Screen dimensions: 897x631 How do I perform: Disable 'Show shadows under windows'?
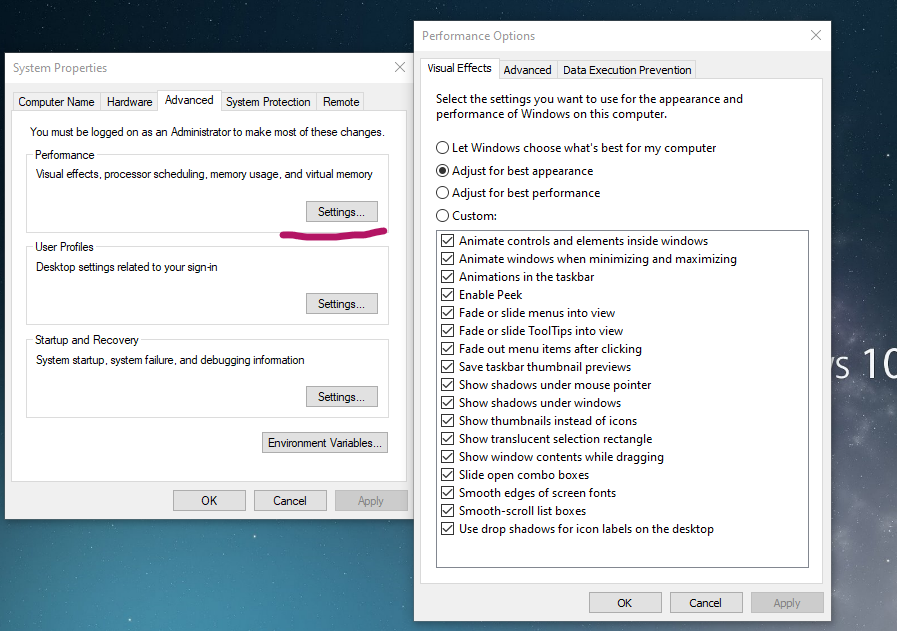click(447, 403)
